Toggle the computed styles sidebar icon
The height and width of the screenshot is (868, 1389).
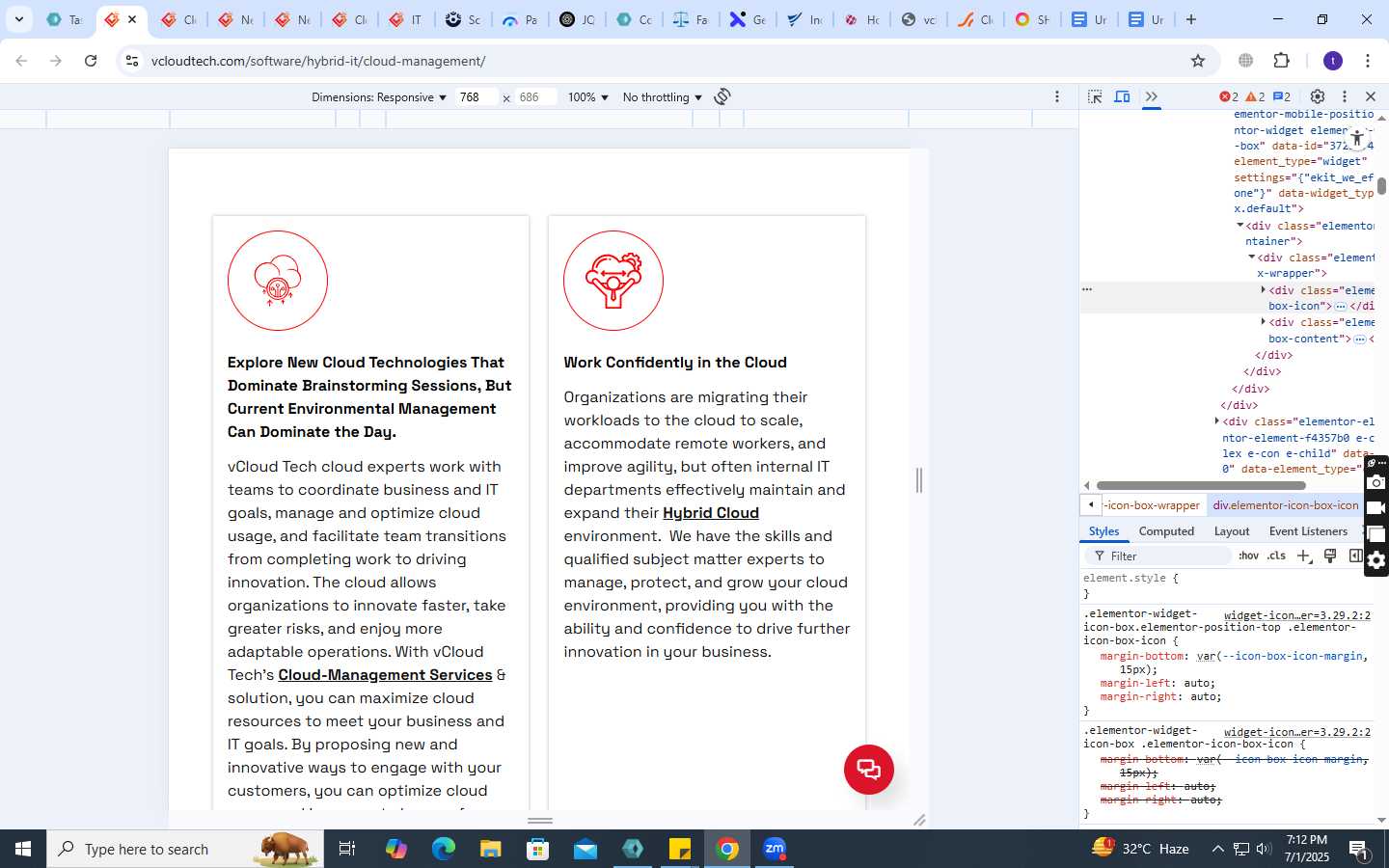coord(1355,556)
